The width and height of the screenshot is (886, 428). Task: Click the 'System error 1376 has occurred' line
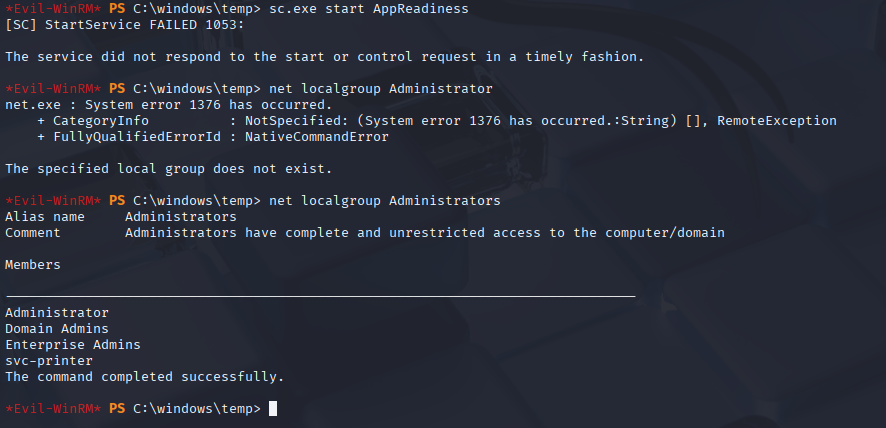click(169, 105)
